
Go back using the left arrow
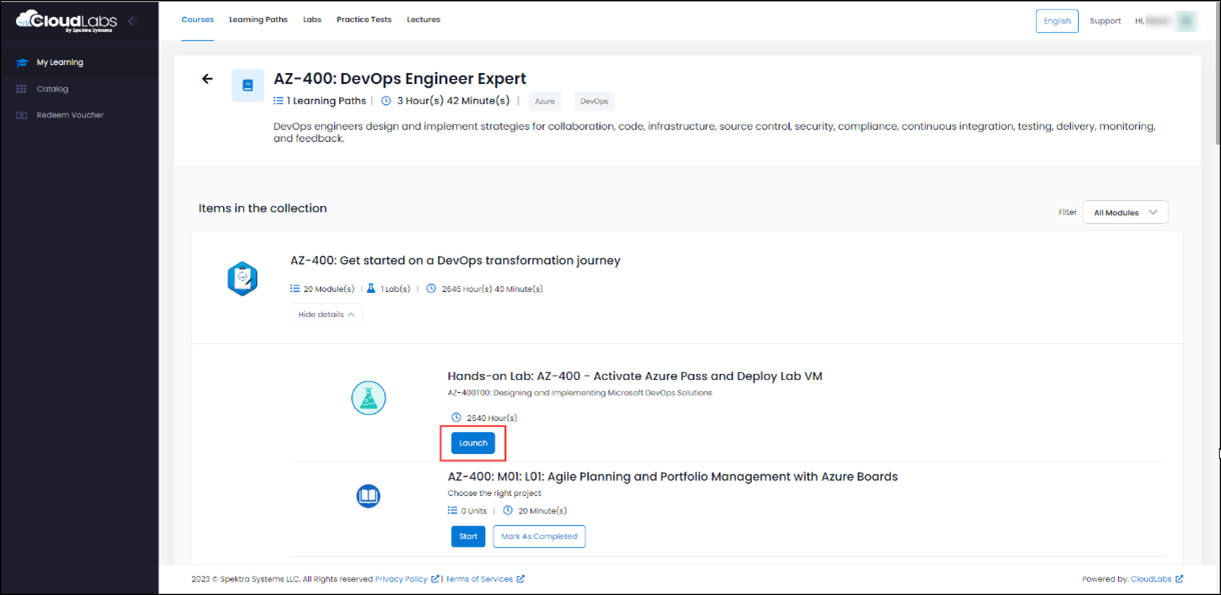click(x=207, y=79)
